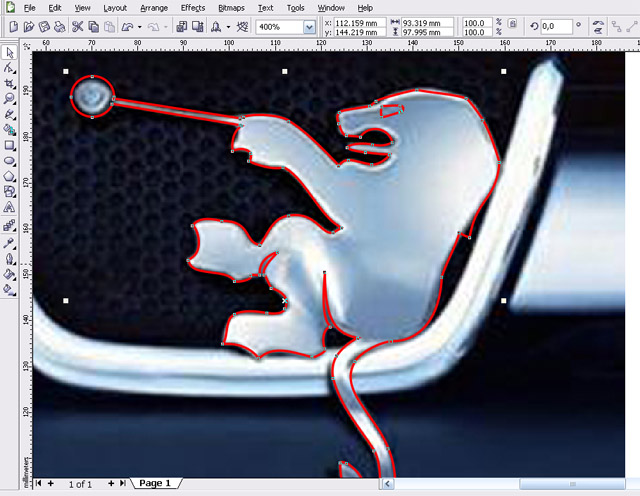The height and width of the screenshot is (496, 640).
Task: Click the Import icon
Action: (x=181, y=27)
